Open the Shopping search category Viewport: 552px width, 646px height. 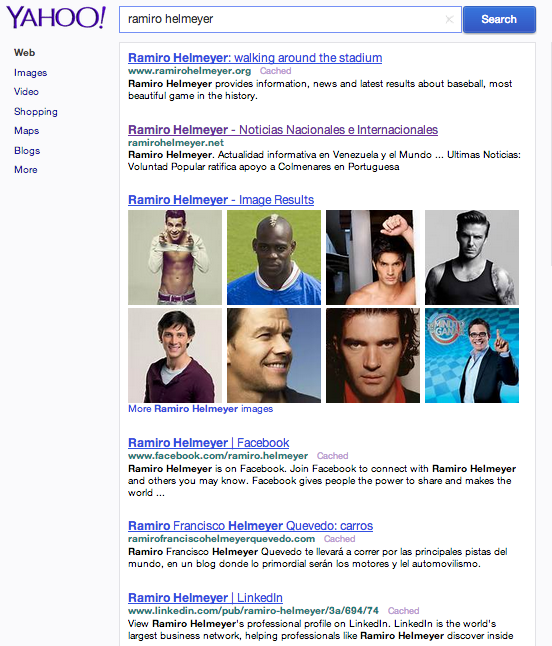(x=36, y=111)
